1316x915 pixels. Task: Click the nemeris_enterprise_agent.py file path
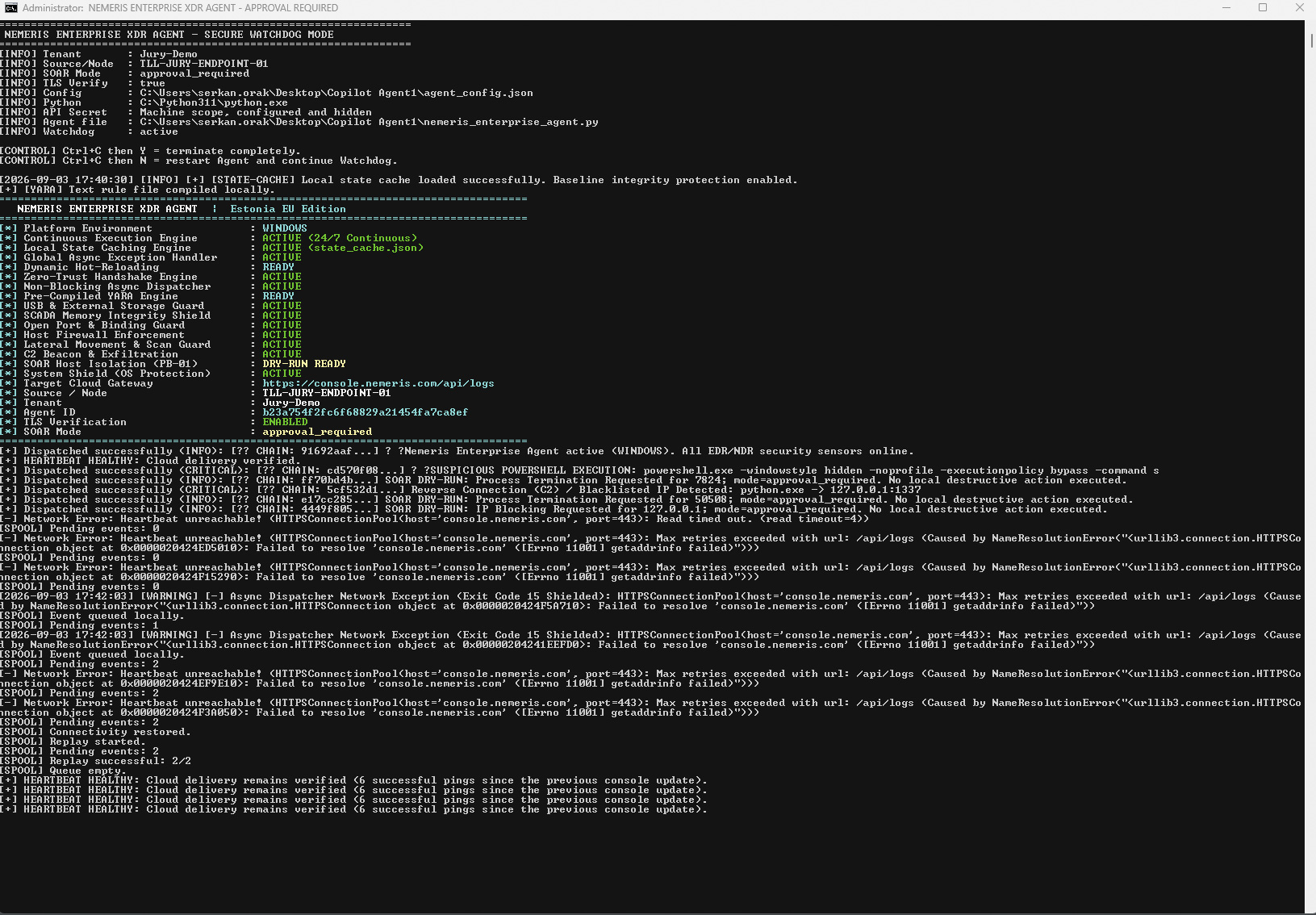pos(369,122)
